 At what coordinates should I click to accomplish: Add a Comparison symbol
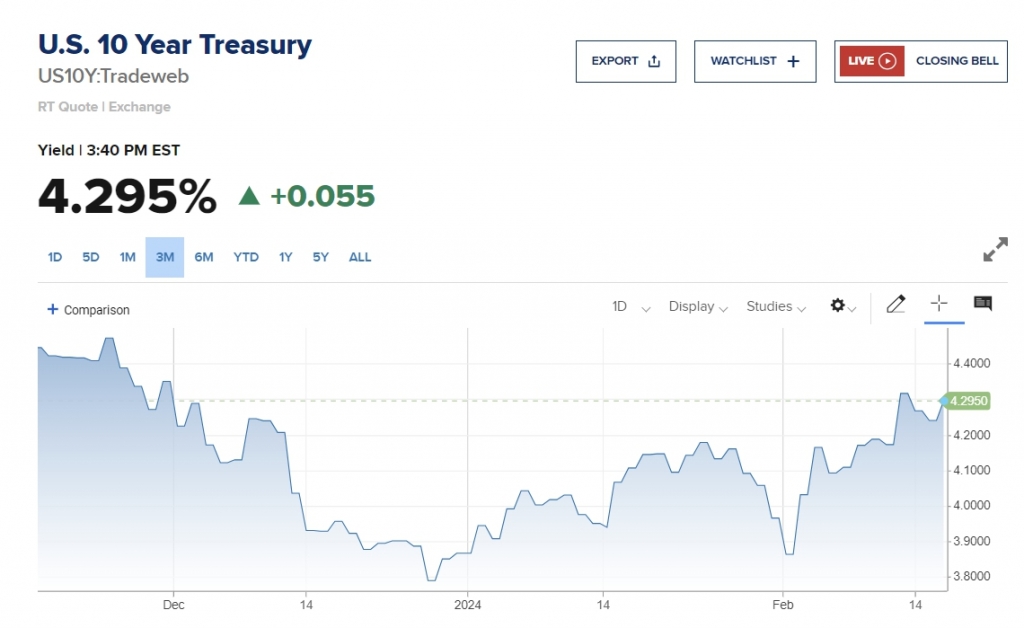click(89, 310)
